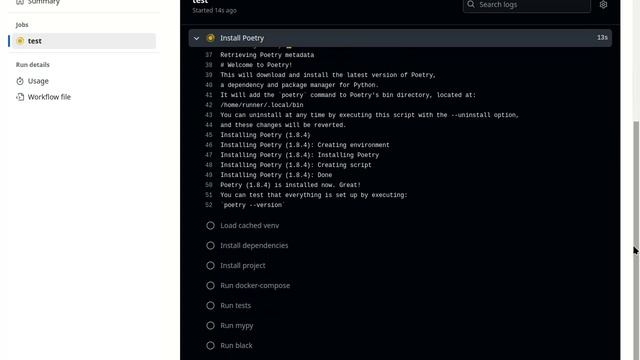Click "and these changes will be reverted." line
Viewport: 640px width, 360px height.
pyautogui.click(x=283, y=125)
